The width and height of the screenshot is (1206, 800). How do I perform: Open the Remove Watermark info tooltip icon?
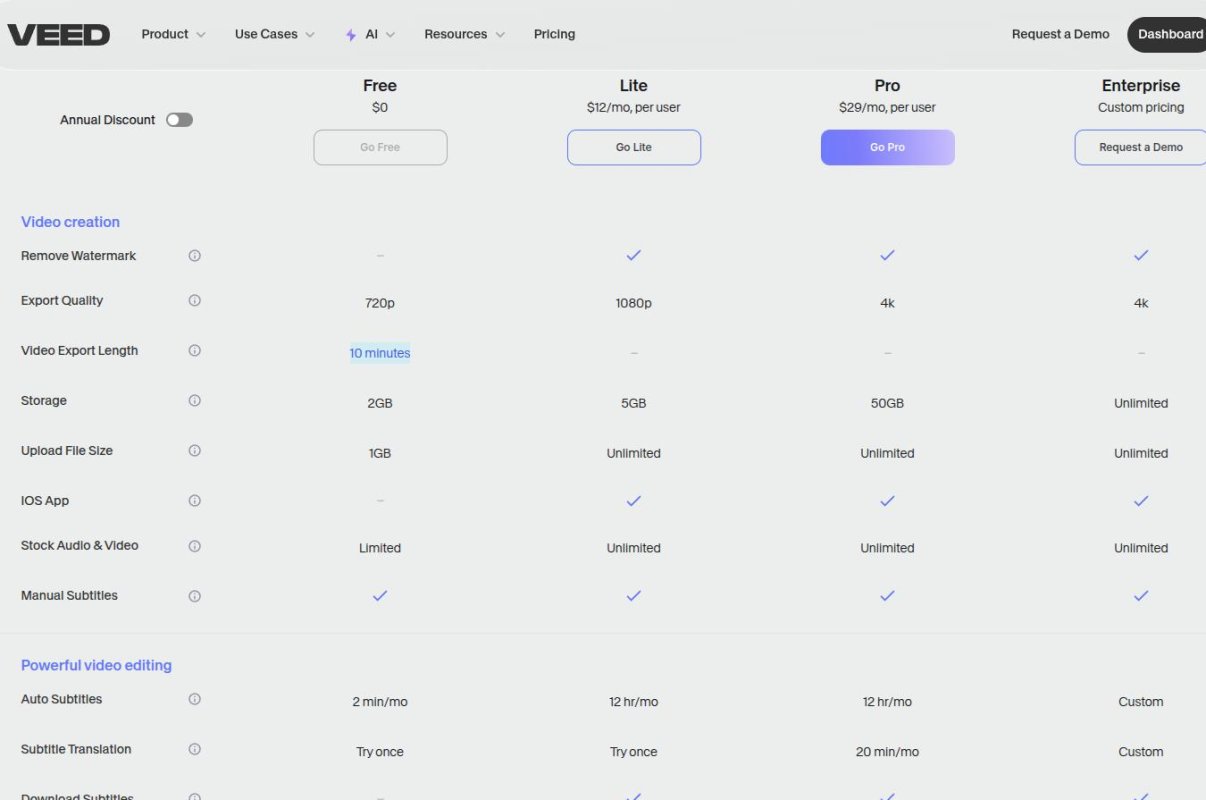pyautogui.click(x=194, y=255)
